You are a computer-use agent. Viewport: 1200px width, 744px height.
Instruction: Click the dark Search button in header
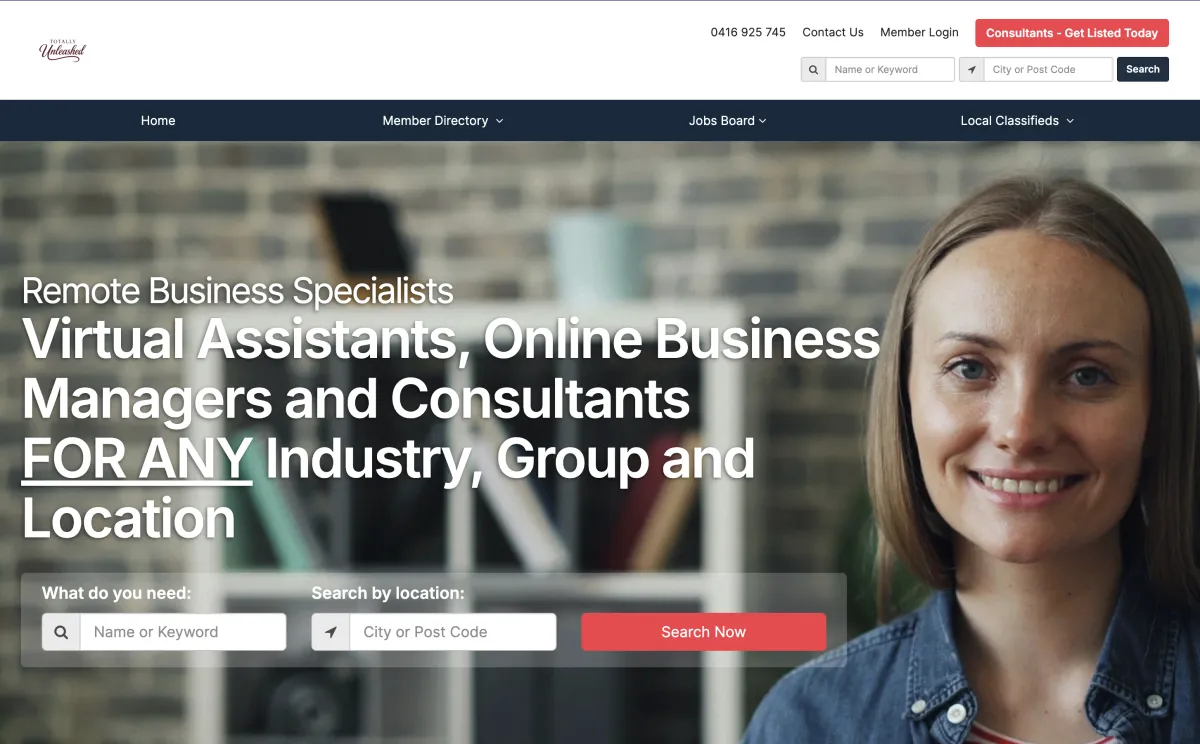coord(1143,70)
